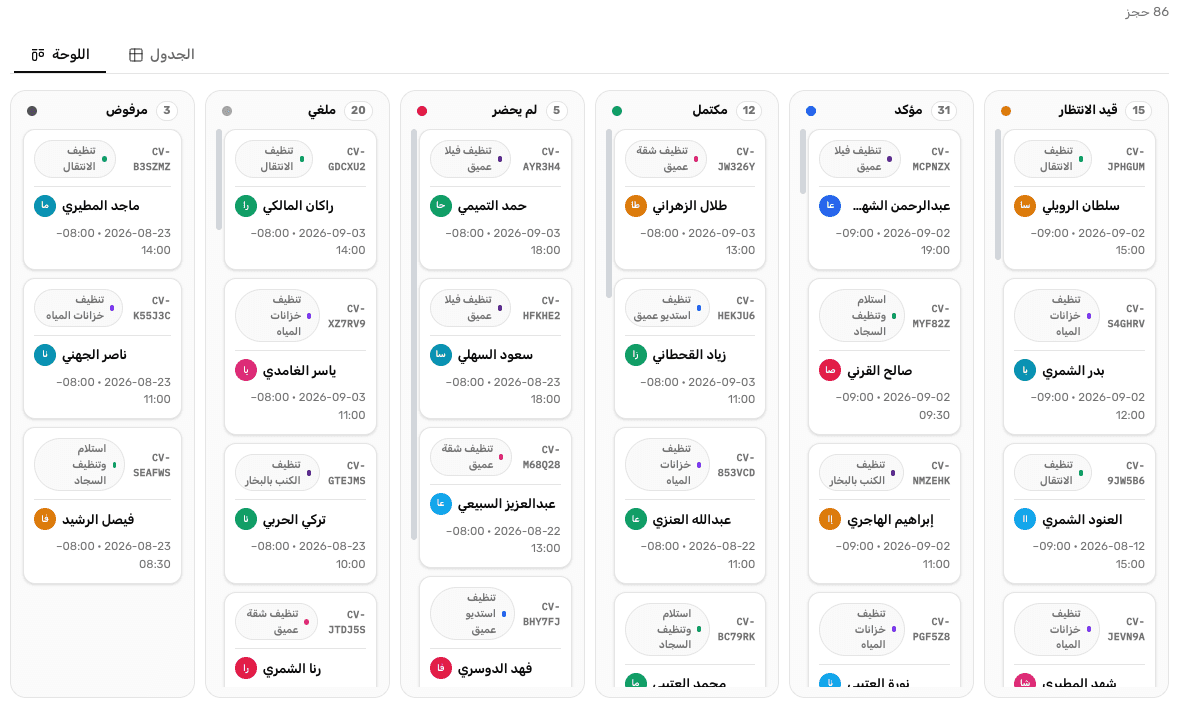The width and height of the screenshot is (1188, 725).
Task: Click the kanban board icon beside اللوحة
Action: pos(38,55)
